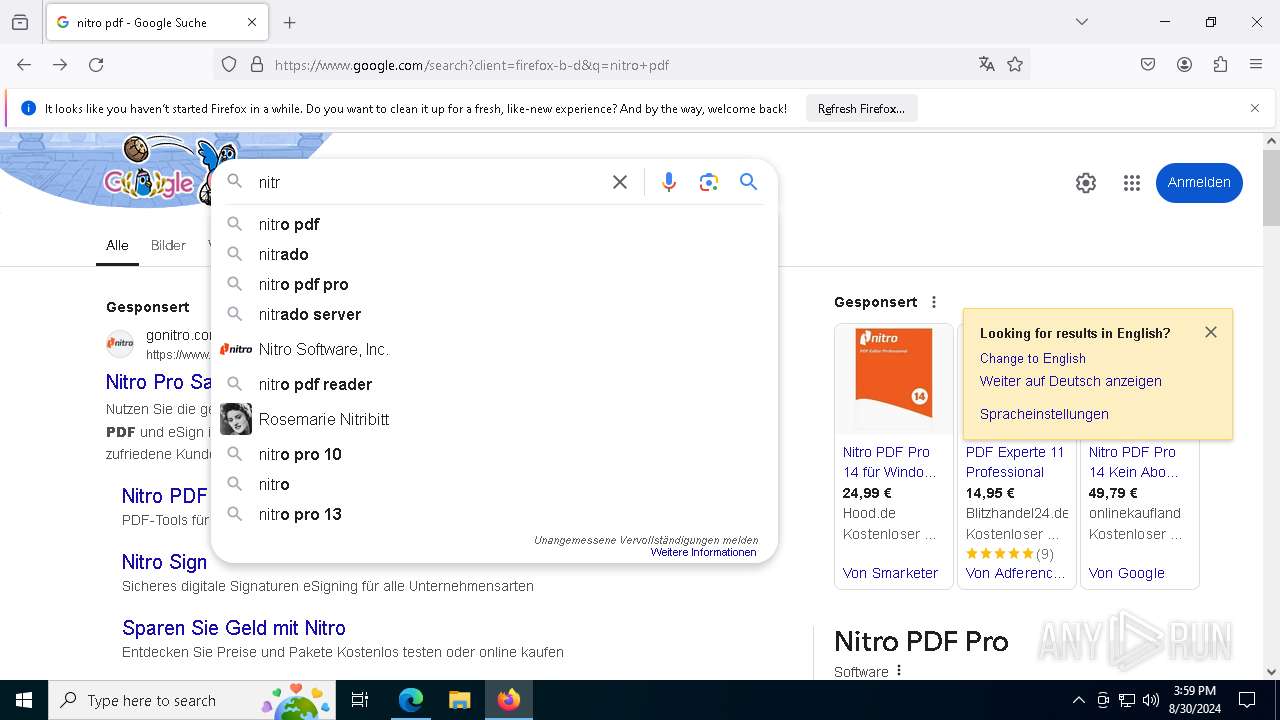This screenshot has height=720, width=1280.
Task: Select the 'nitro pdf pro' suggestion
Action: pos(494,284)
